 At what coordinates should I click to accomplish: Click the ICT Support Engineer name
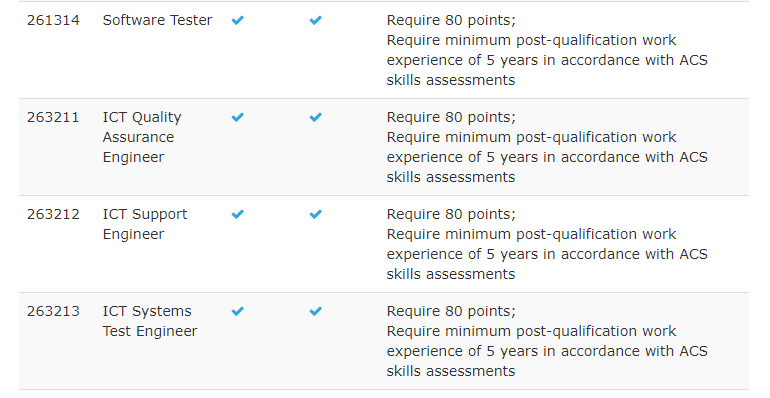click(145, 224)
